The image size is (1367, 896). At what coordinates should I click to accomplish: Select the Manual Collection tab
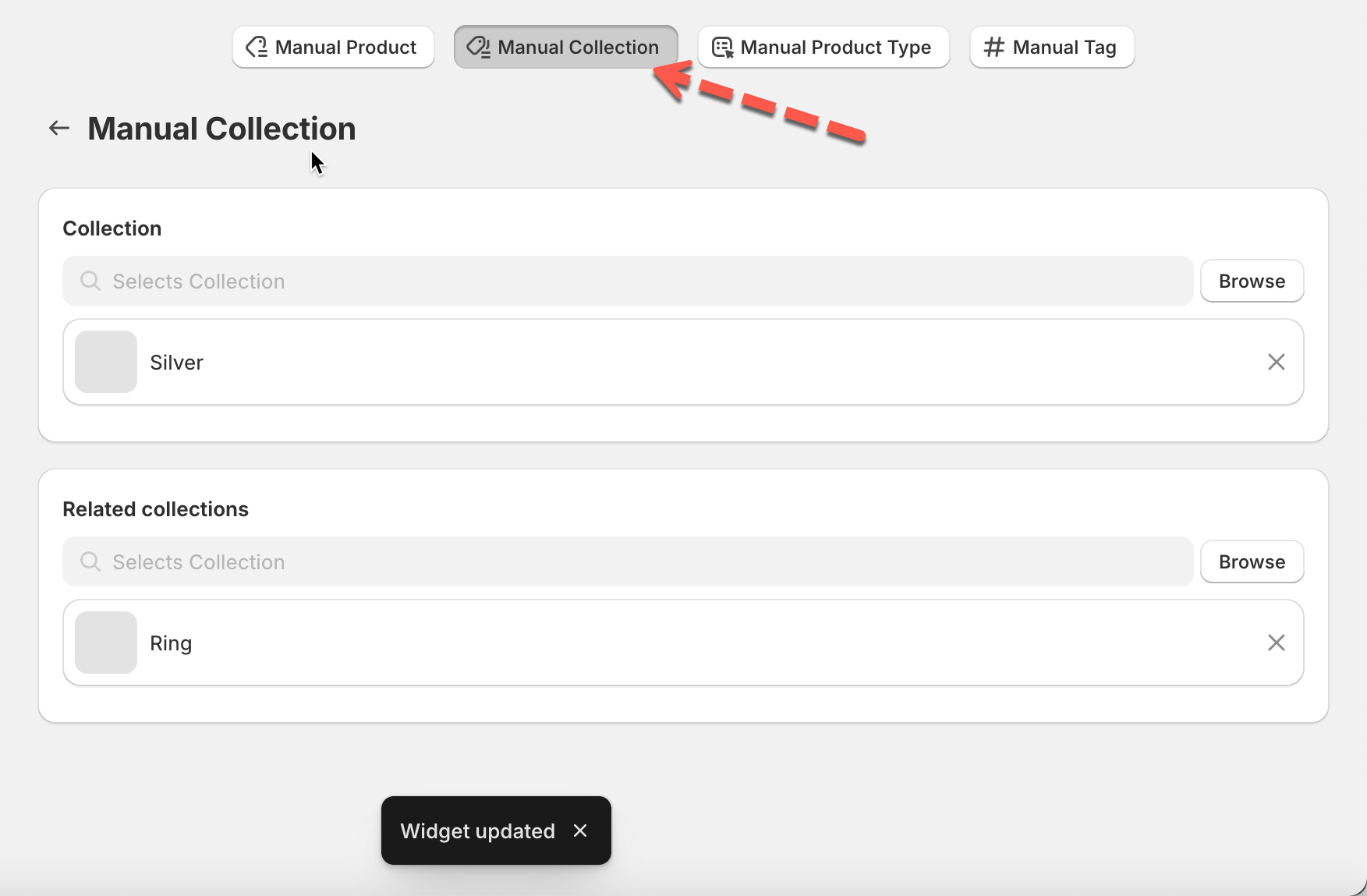pyautogui.click(x=565, y=48)
